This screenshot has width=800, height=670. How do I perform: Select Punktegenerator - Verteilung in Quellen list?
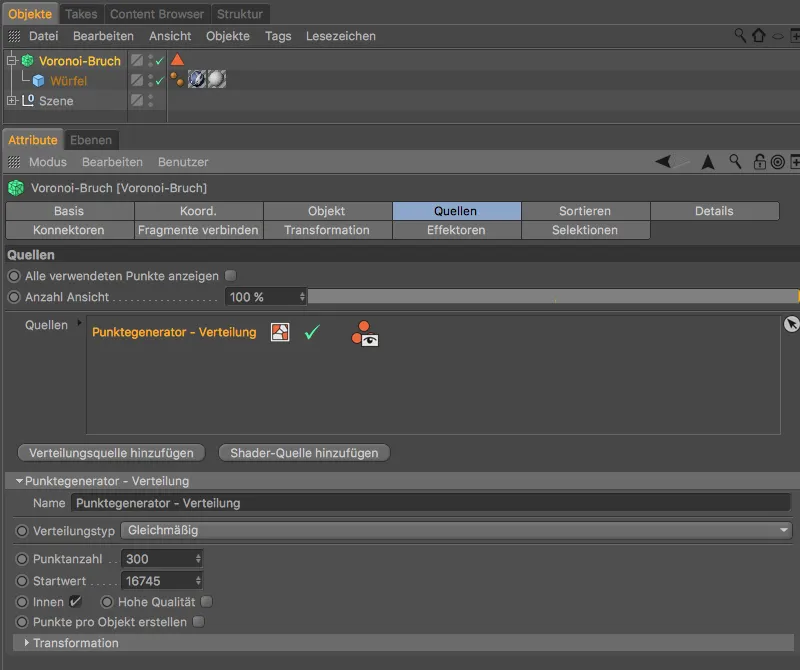click(174, 332)
